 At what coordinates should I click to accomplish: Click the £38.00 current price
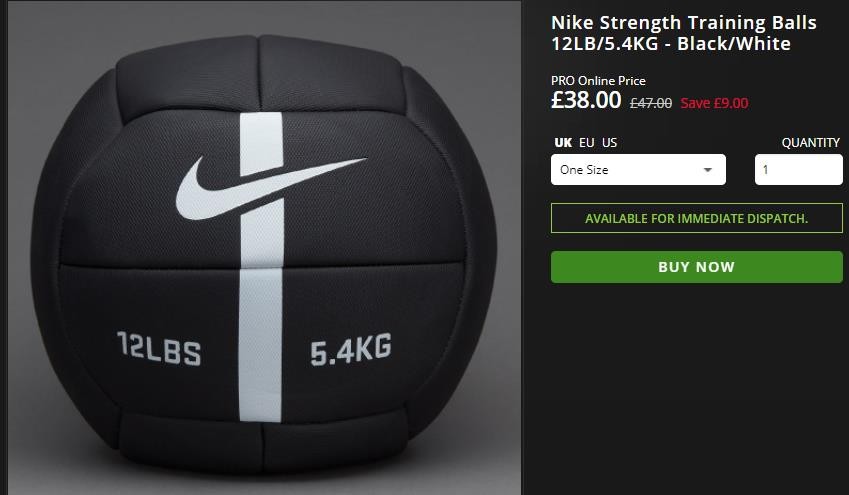(x=586, y=101)
